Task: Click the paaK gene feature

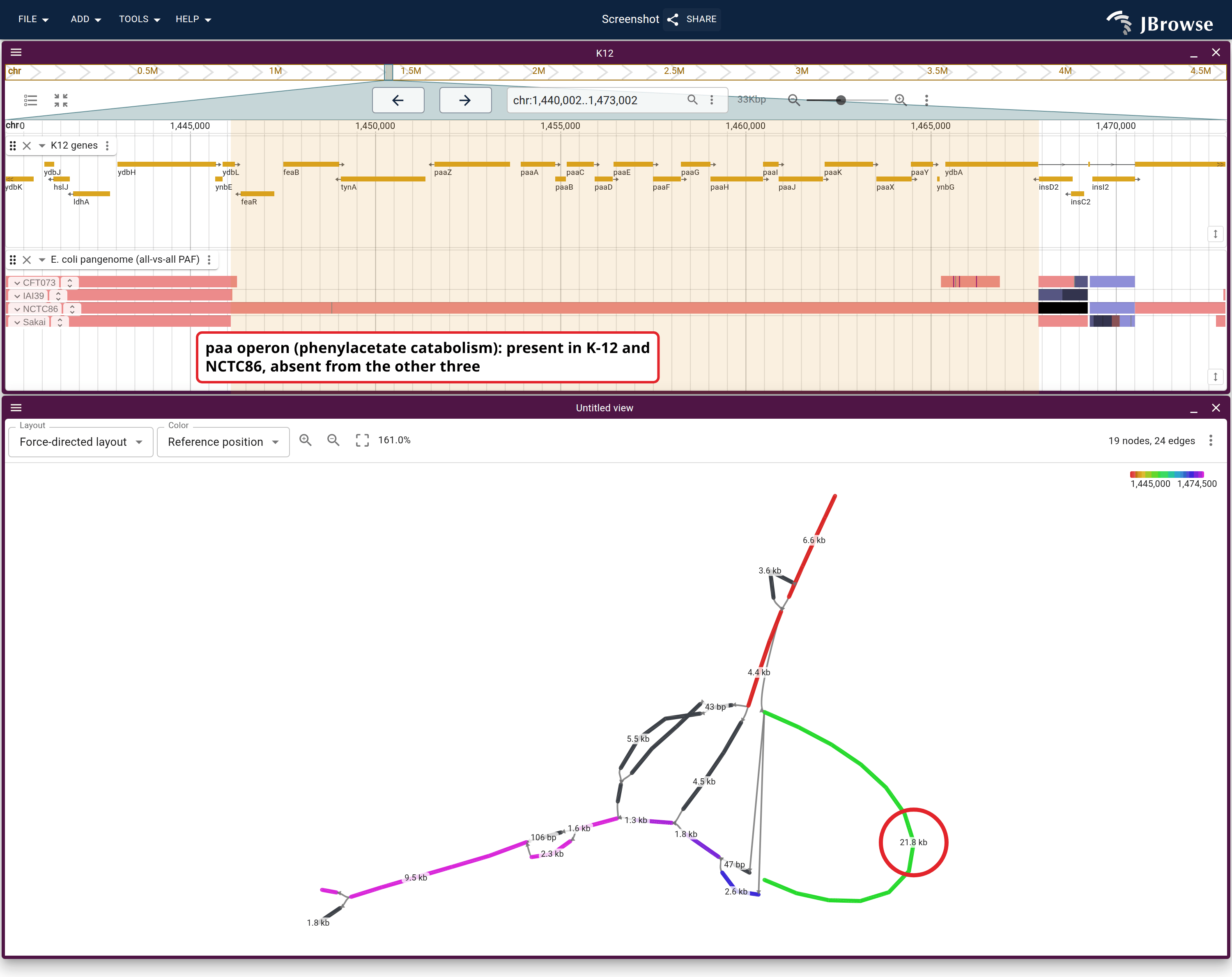Action: [x=851, y=165]
